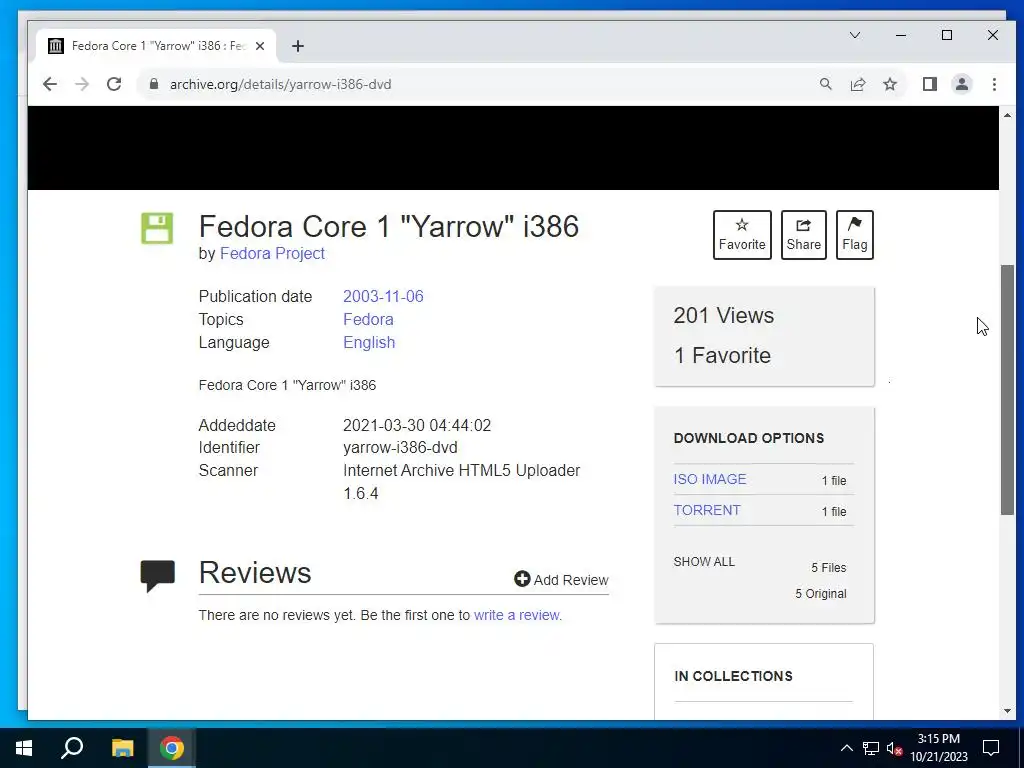
Task: Open Chrome profile avatar
Action: pos(961,84)
